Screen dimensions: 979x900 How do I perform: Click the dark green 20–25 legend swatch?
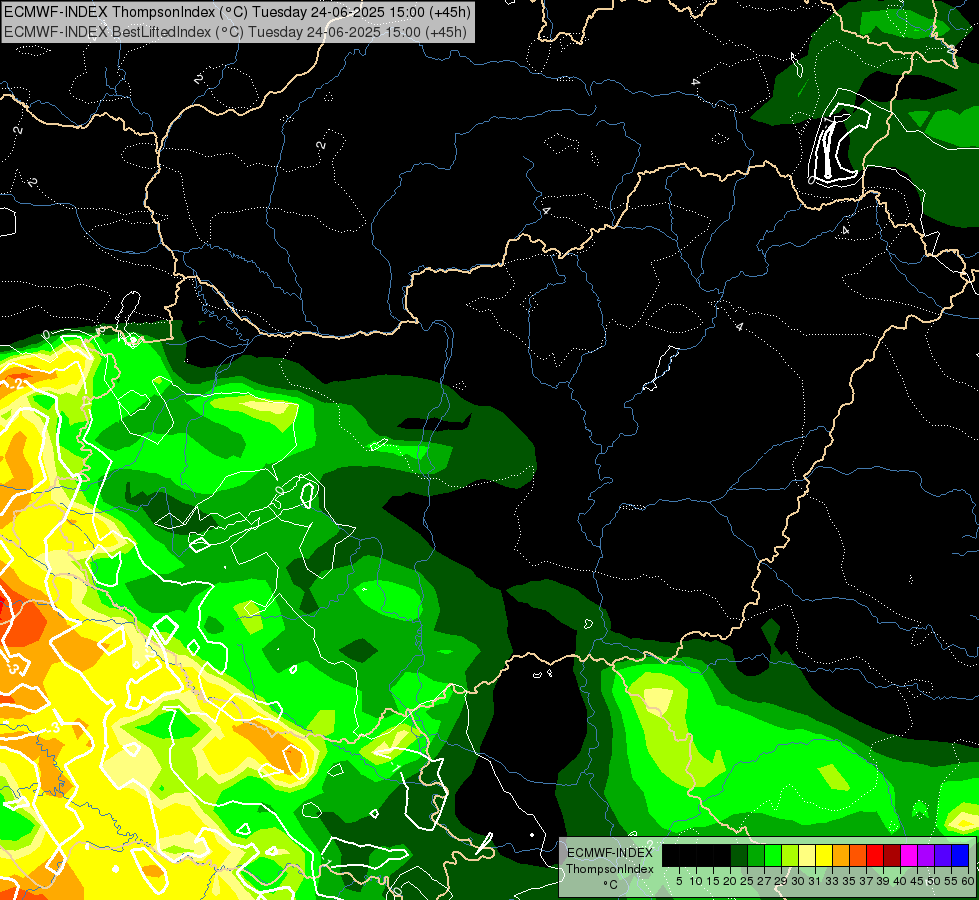(739, 855)
